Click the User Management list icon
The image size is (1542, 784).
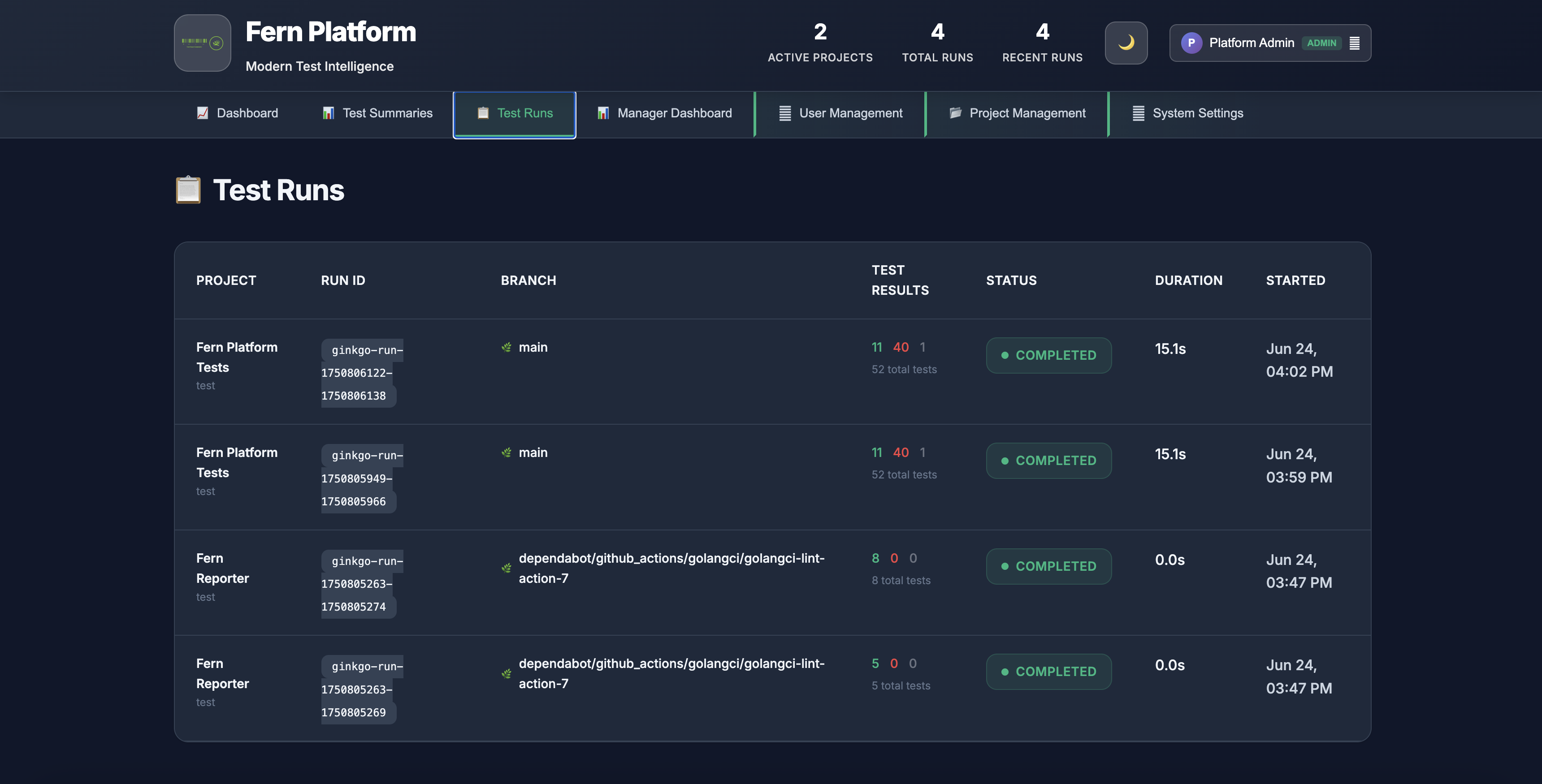(x=785, y=113)
